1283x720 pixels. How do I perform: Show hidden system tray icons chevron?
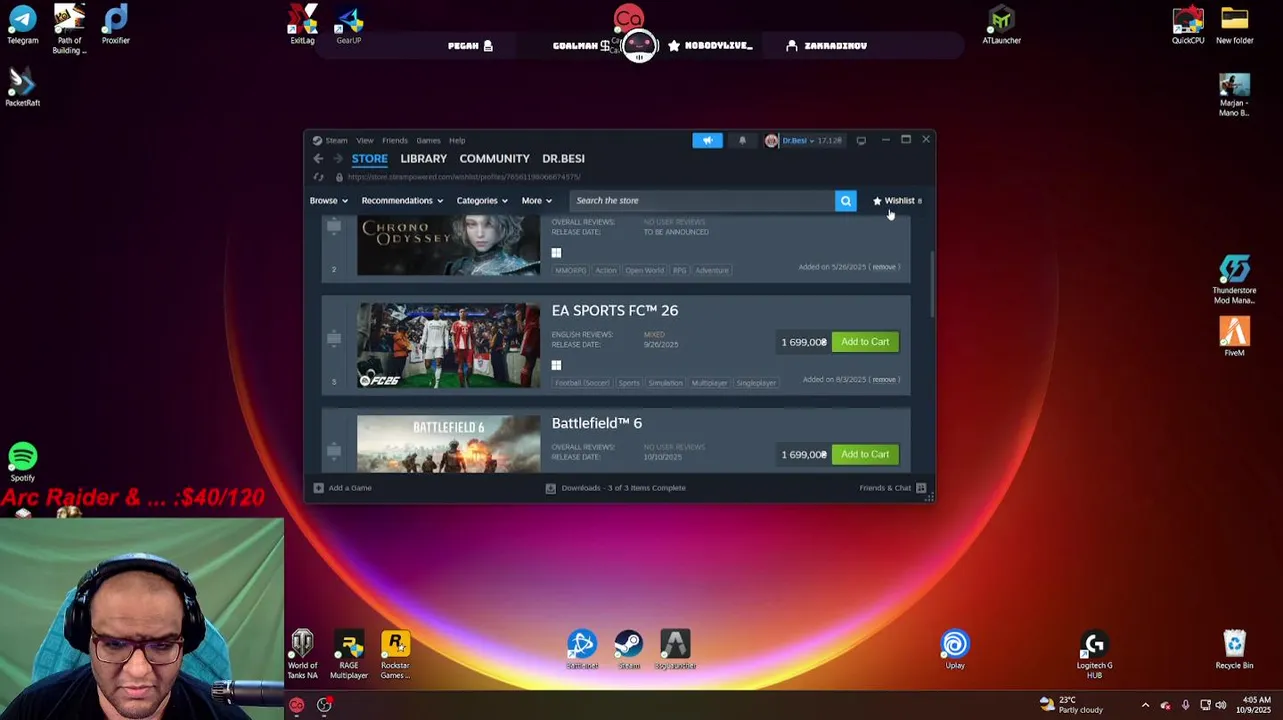pos(1145,705)
